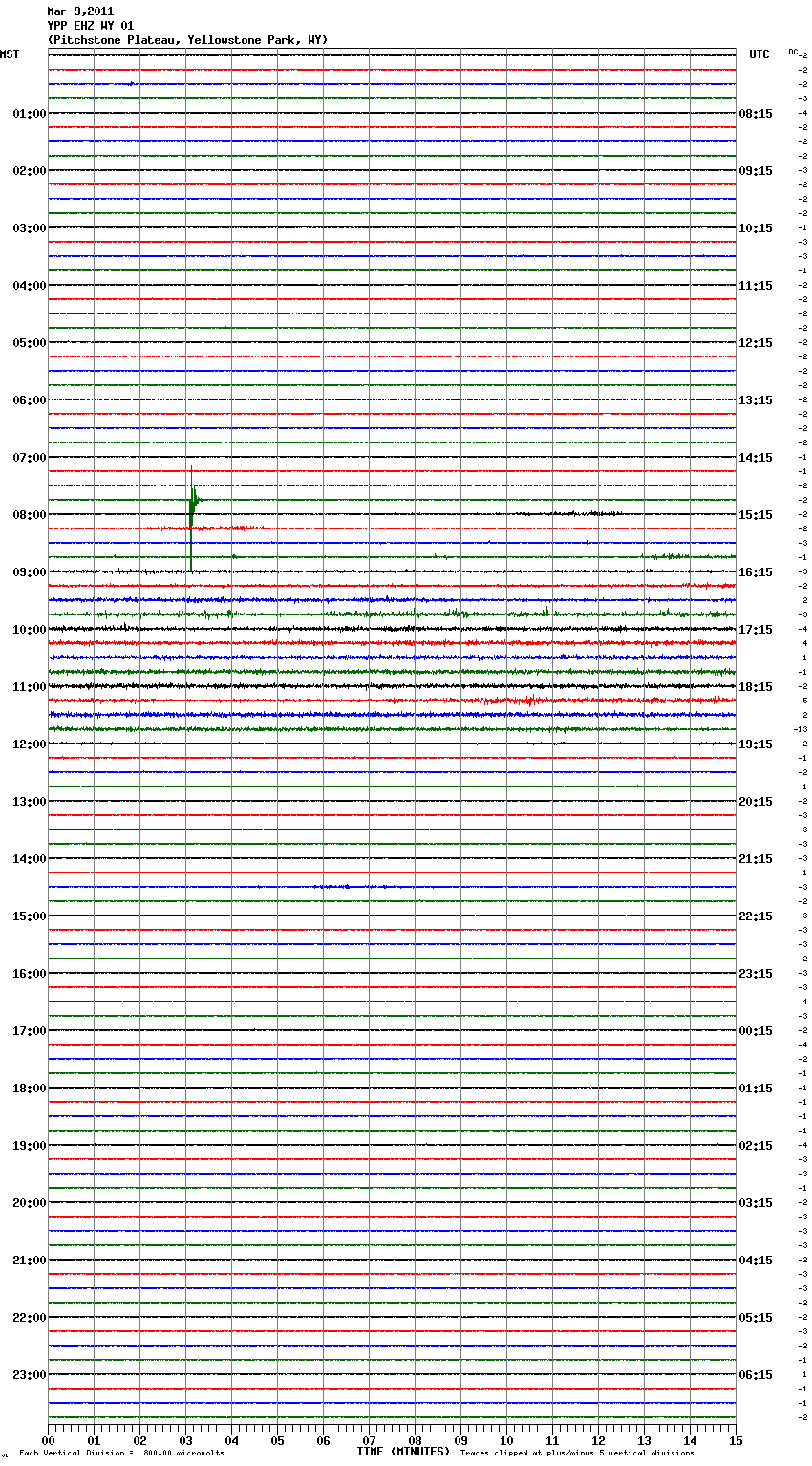Click the "Pitchstone Plateau, Yellowstone Park, WY" location text
The height and width of the screenshot is (1466, 812).
pos(187,40)
